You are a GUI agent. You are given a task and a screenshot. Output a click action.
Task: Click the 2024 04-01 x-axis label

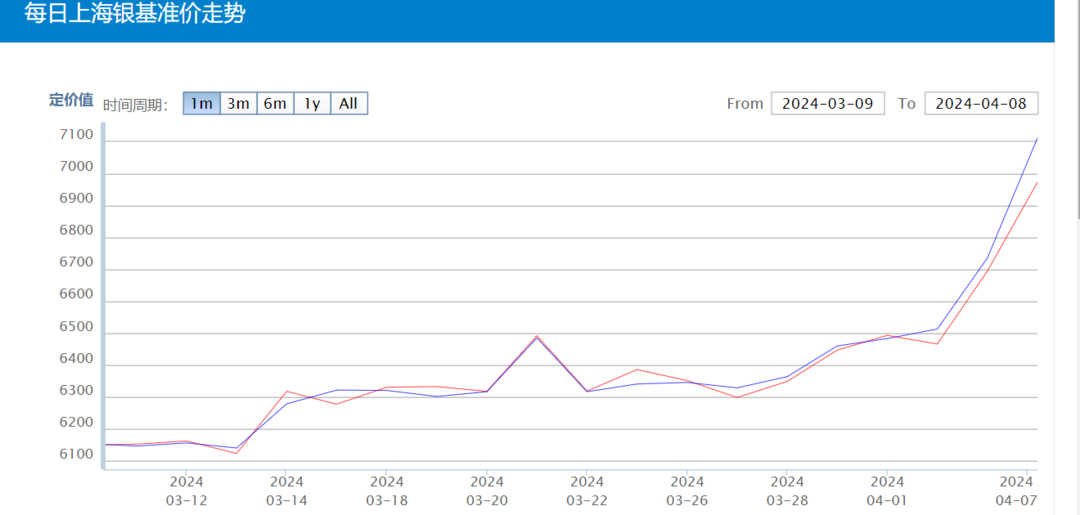click(x=887, y=490)
